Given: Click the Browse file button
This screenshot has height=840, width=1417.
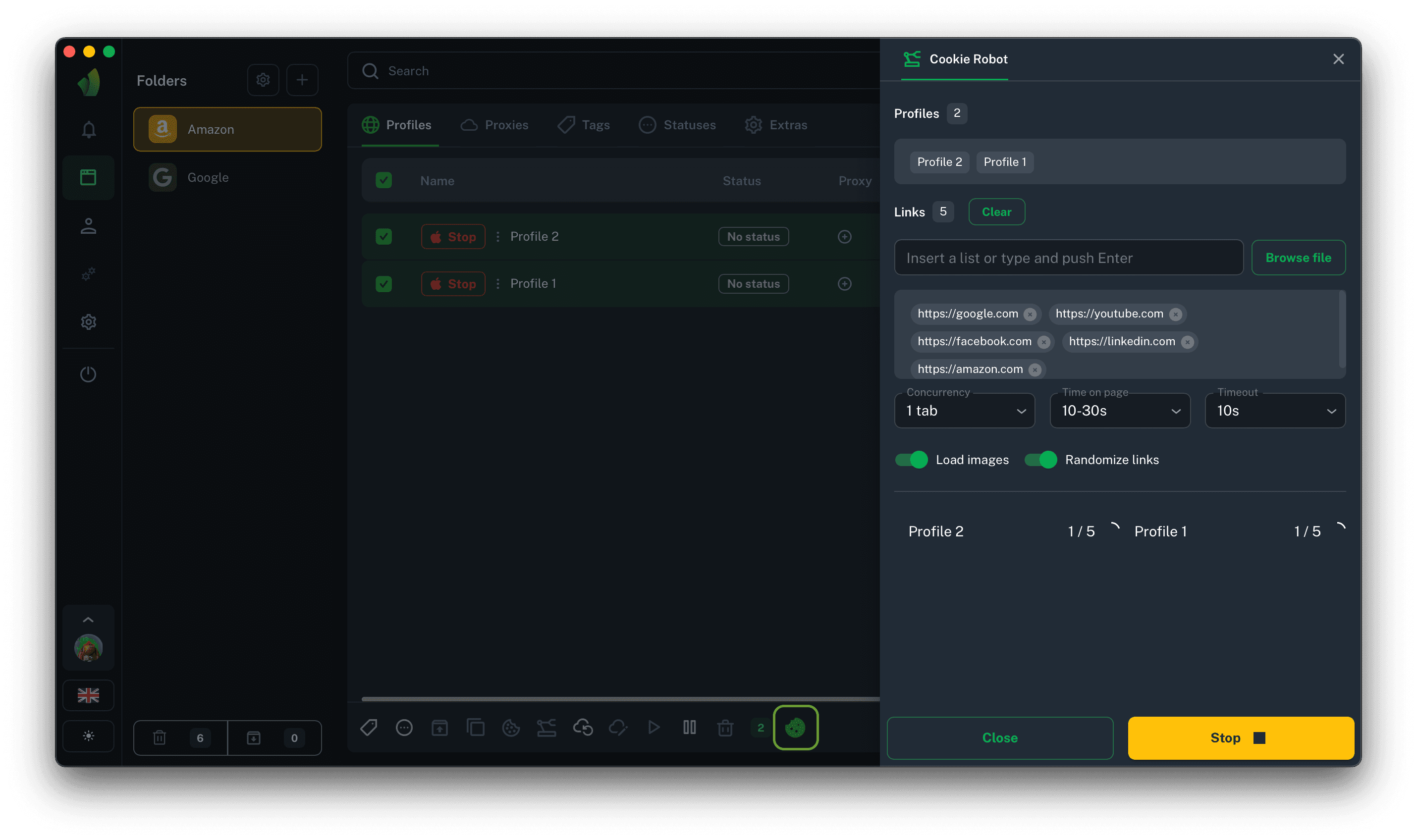Looking at the screenshot, I should tap(1298, 258).
